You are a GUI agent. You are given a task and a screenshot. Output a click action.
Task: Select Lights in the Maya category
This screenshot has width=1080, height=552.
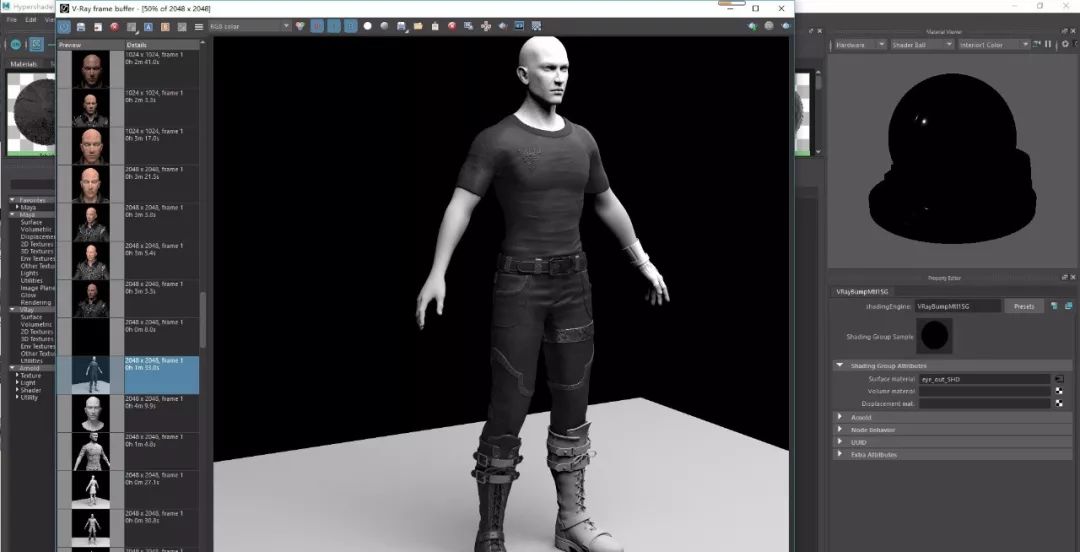click(x=30, y=273)
